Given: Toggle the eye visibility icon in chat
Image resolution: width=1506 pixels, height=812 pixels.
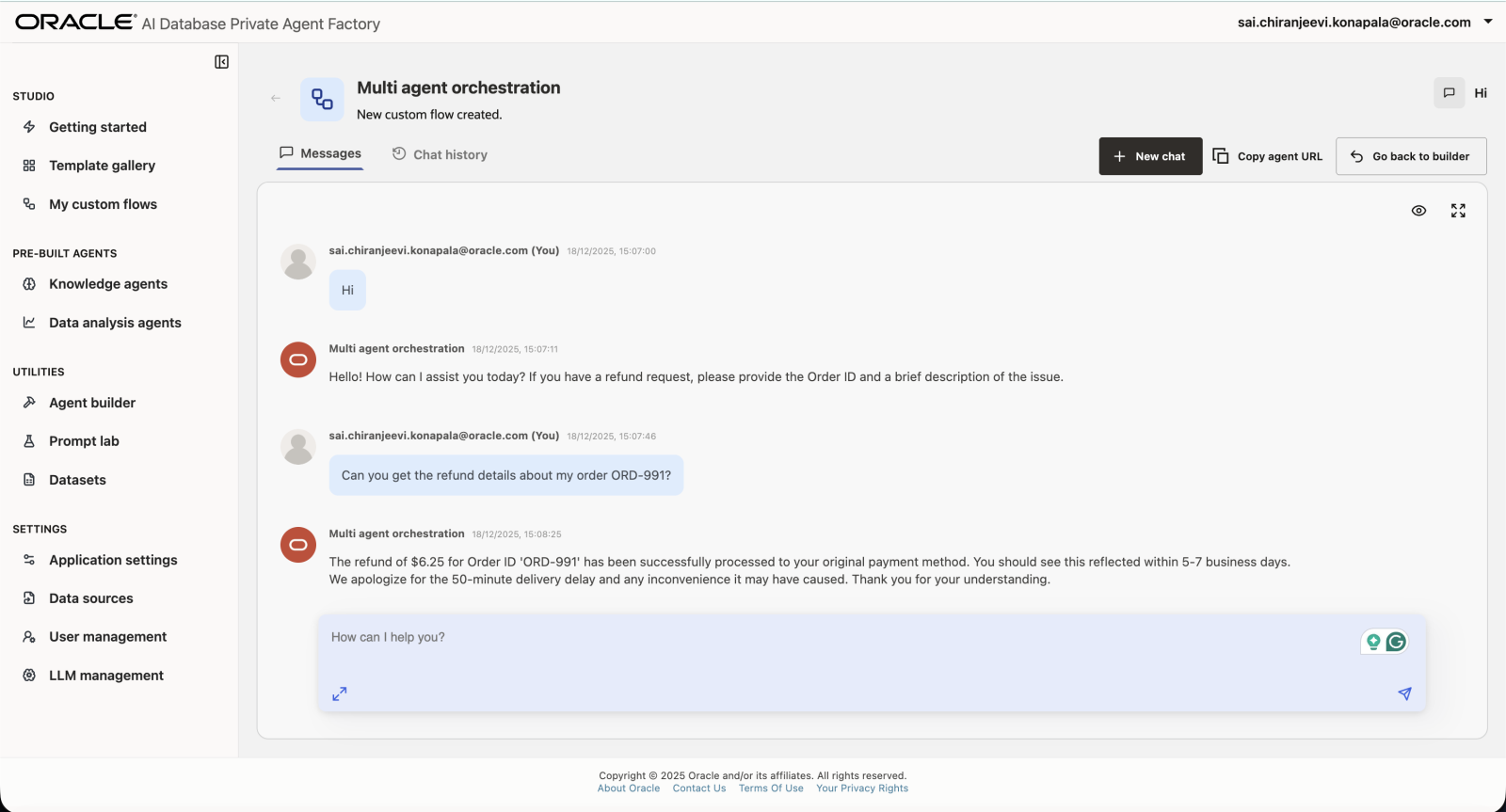Looking at the screenshot, I should tap(1418, 211).
